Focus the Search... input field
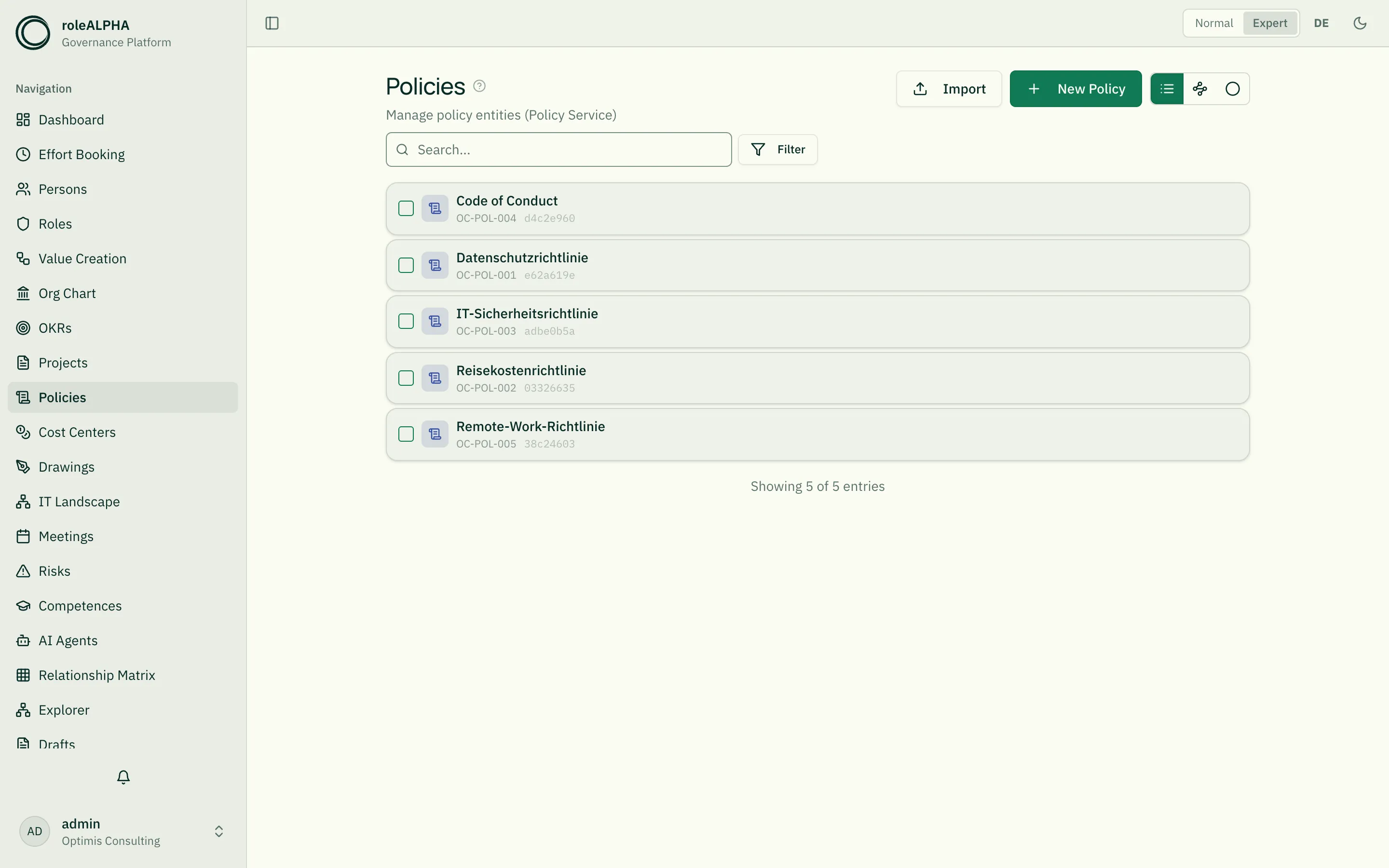Viewport: 1389px width, 868px height. (x=558, y=150)
